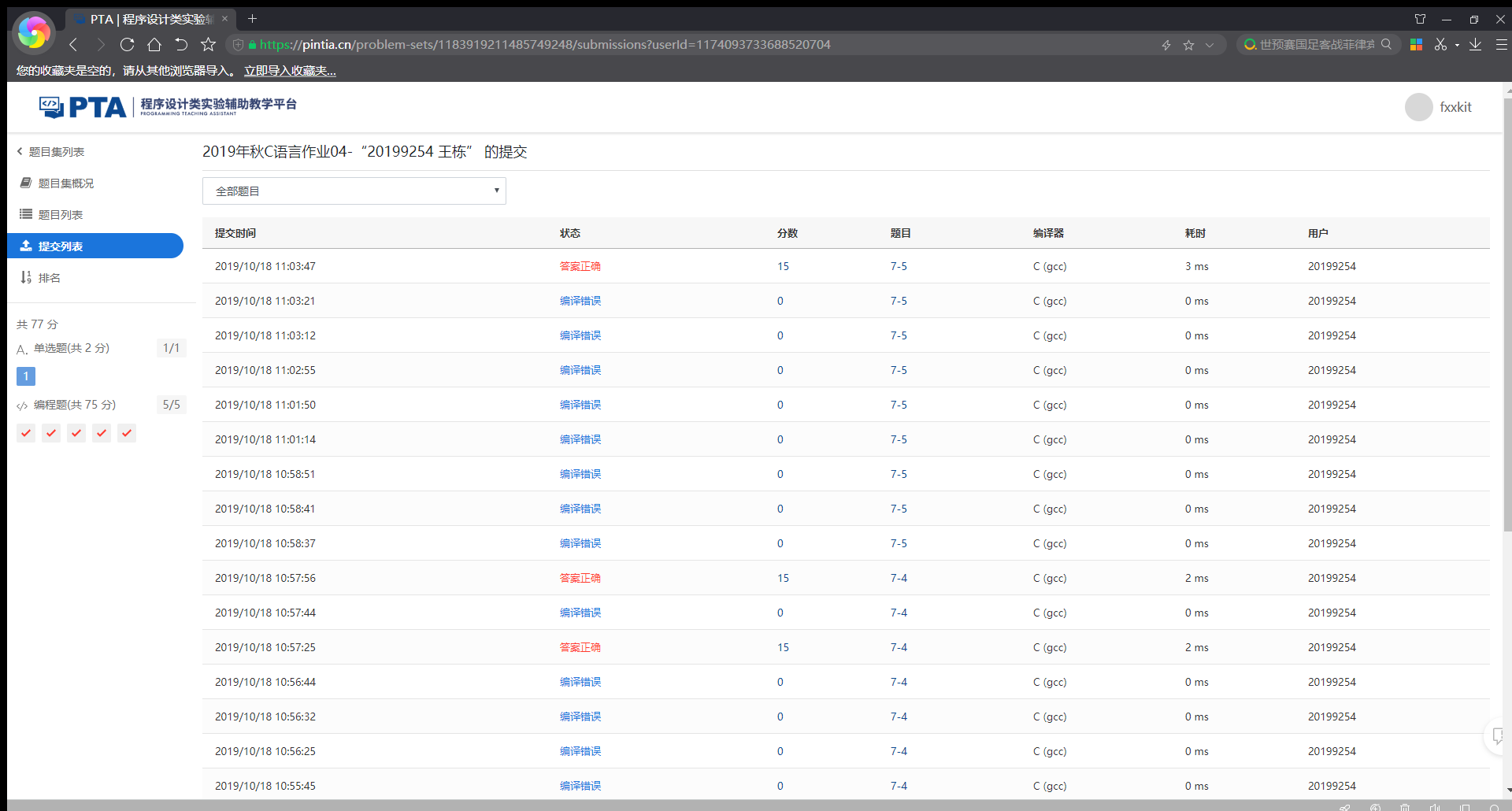
Task: Open 编译错误 status at 10:58:37
Action: (x=580, y=543)
